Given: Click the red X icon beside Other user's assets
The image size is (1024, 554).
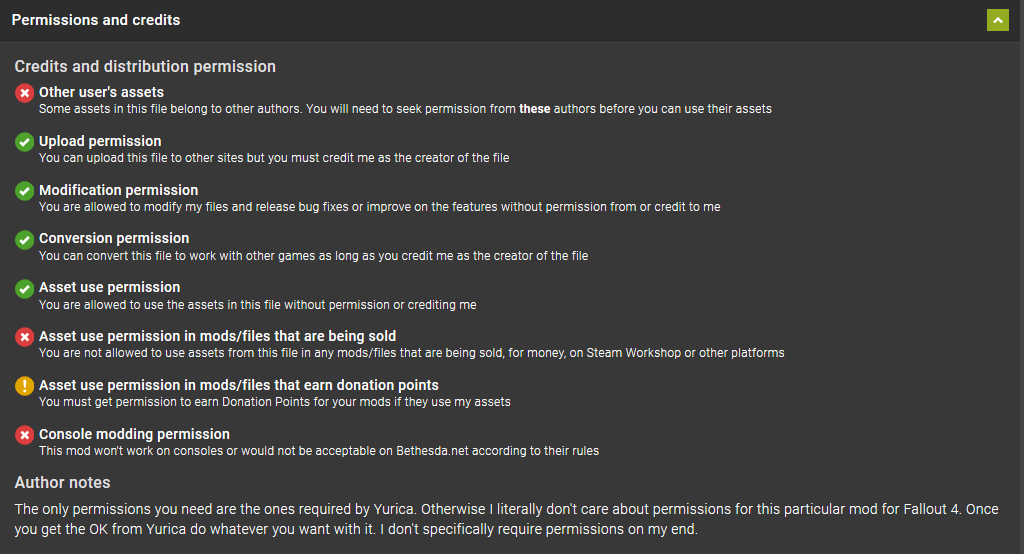Looking at the screenshot, I should pos(25,93).
